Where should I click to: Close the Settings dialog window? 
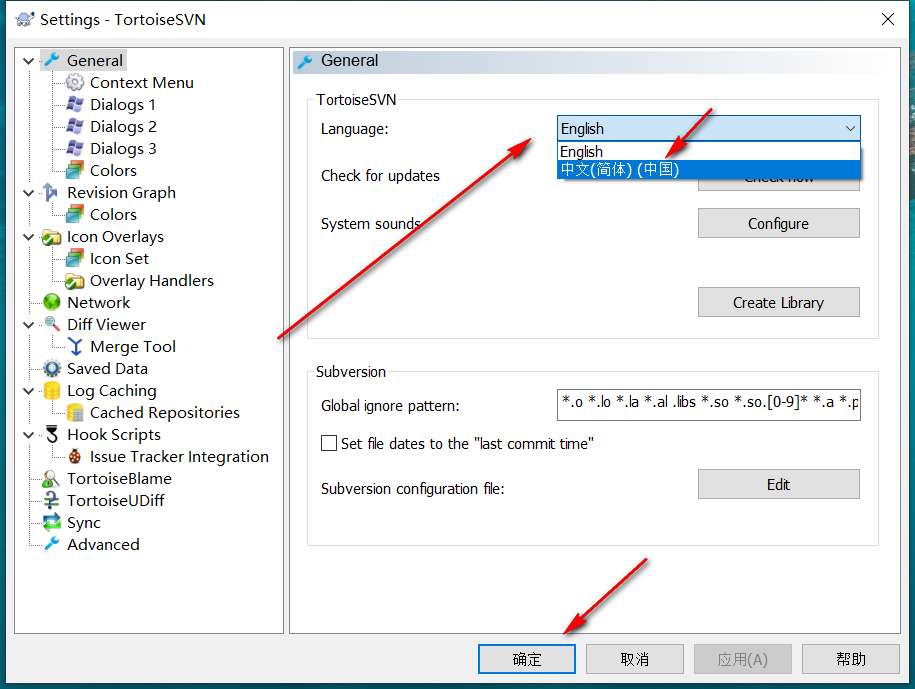click(x=888, y=19)
